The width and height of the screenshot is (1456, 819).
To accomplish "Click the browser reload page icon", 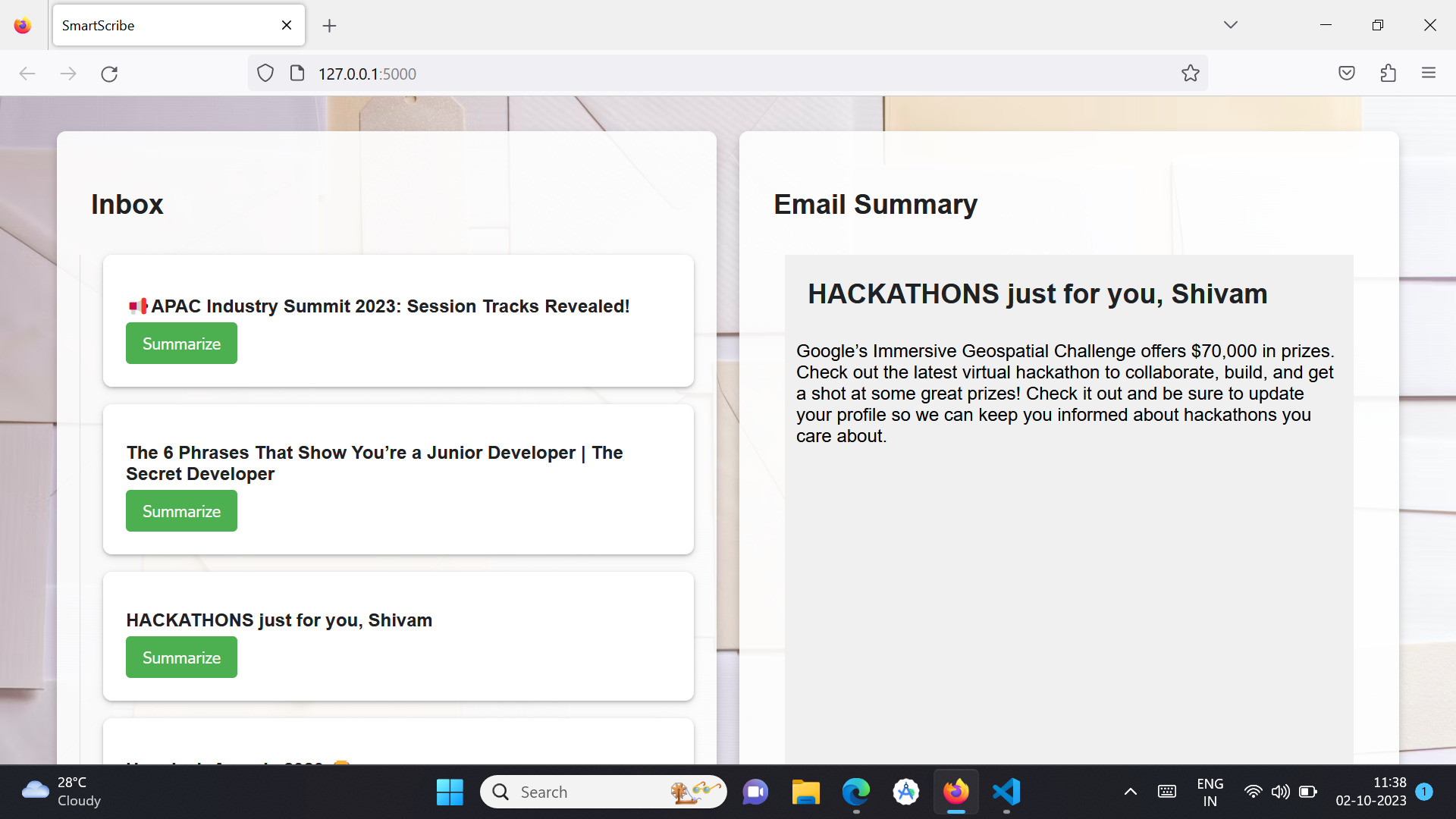I will [109, 74].
